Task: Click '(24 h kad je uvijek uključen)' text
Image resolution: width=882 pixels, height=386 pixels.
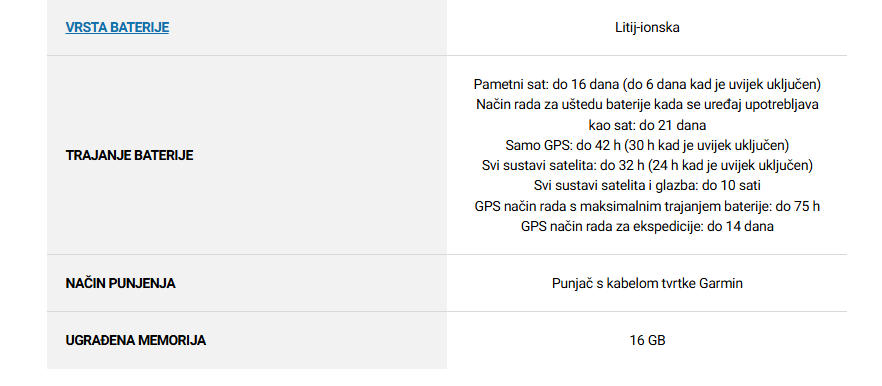Action: [730, 165]
